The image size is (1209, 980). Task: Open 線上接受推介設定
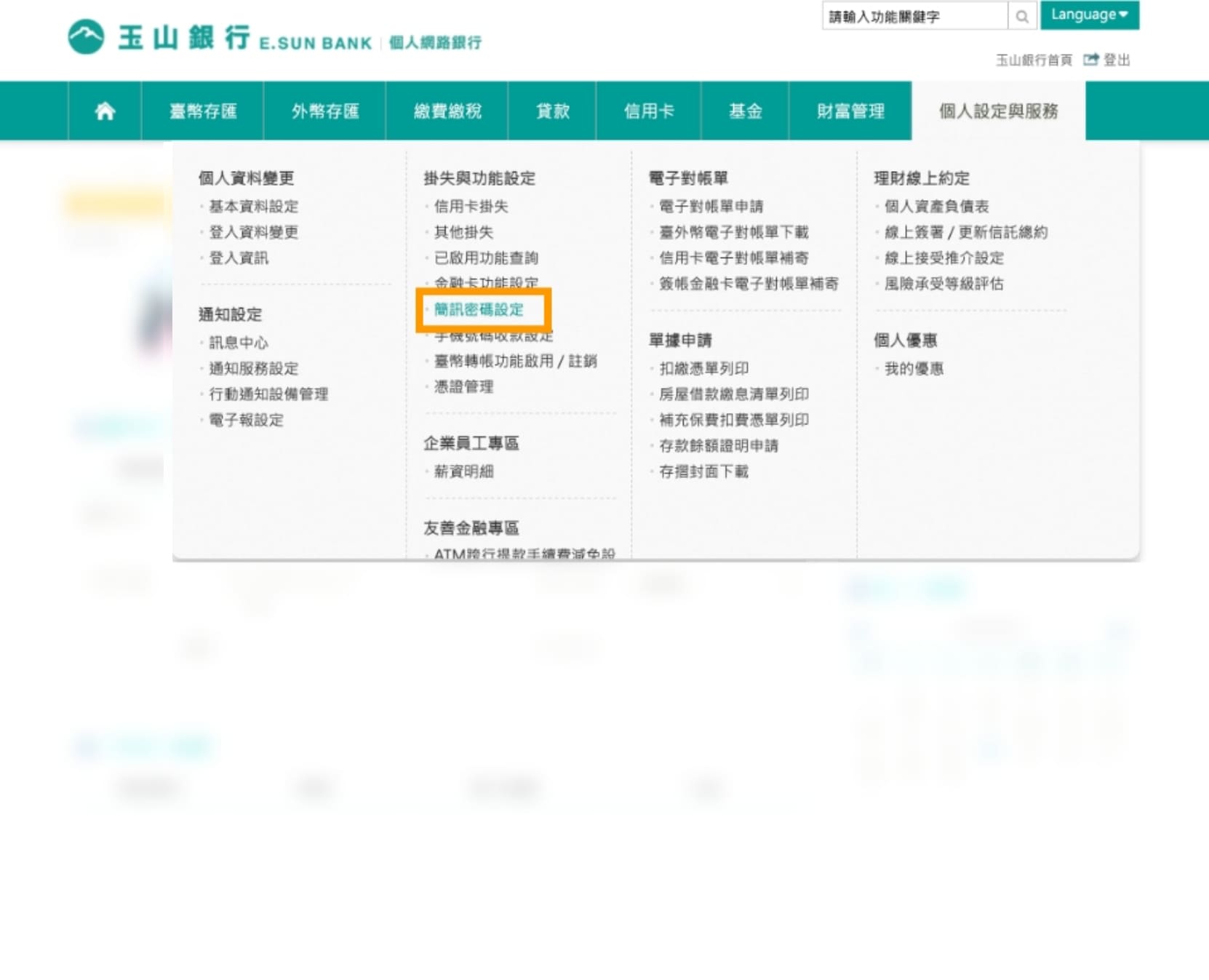pos(943,258)
